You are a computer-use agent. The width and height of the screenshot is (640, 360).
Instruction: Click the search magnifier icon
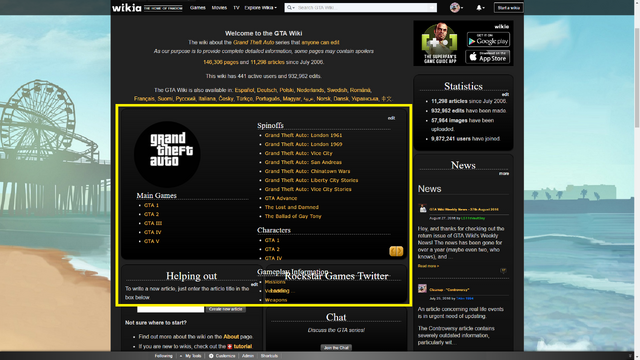[289, 7]
